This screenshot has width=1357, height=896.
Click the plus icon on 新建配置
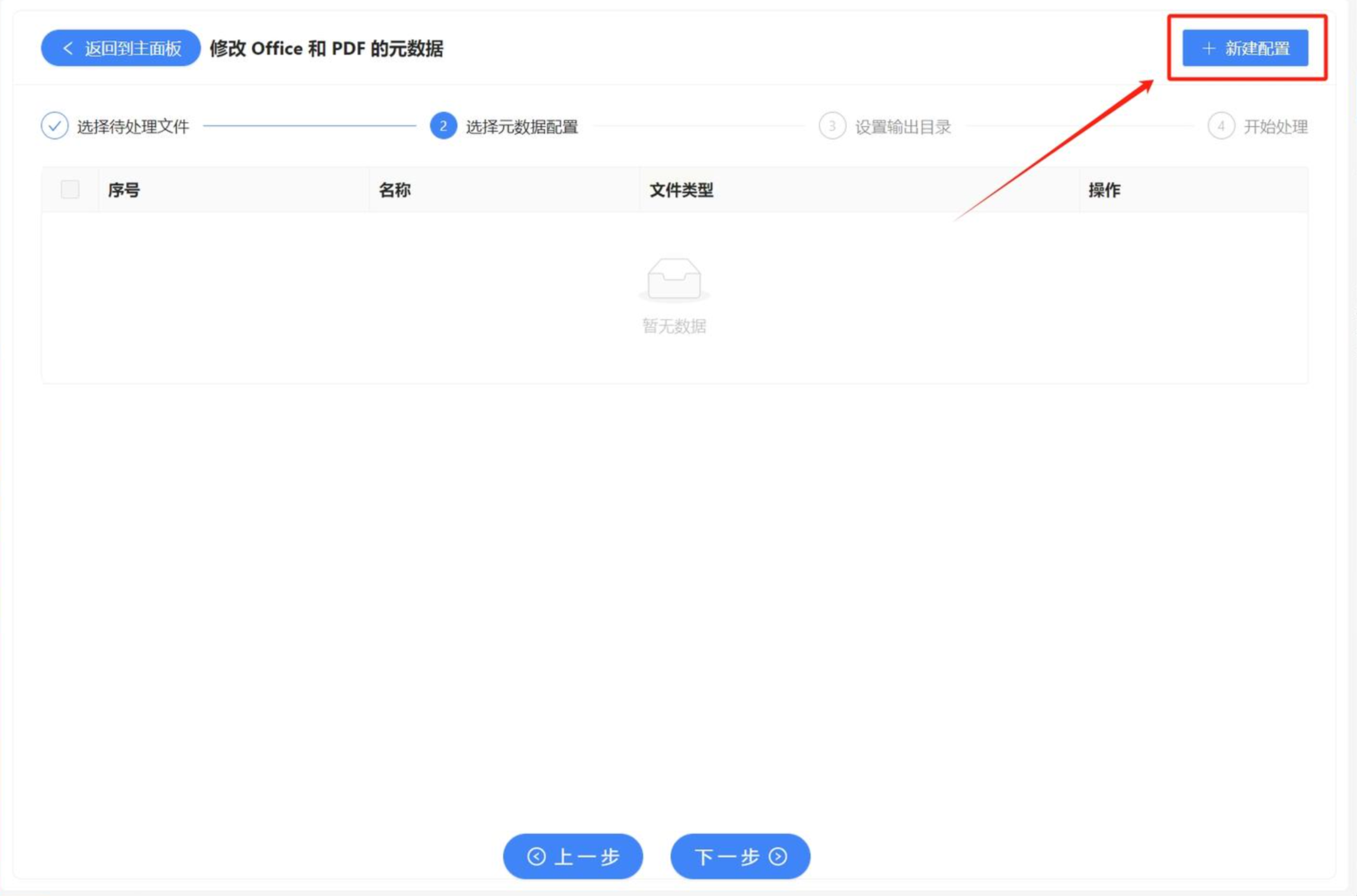point(1209,49)
